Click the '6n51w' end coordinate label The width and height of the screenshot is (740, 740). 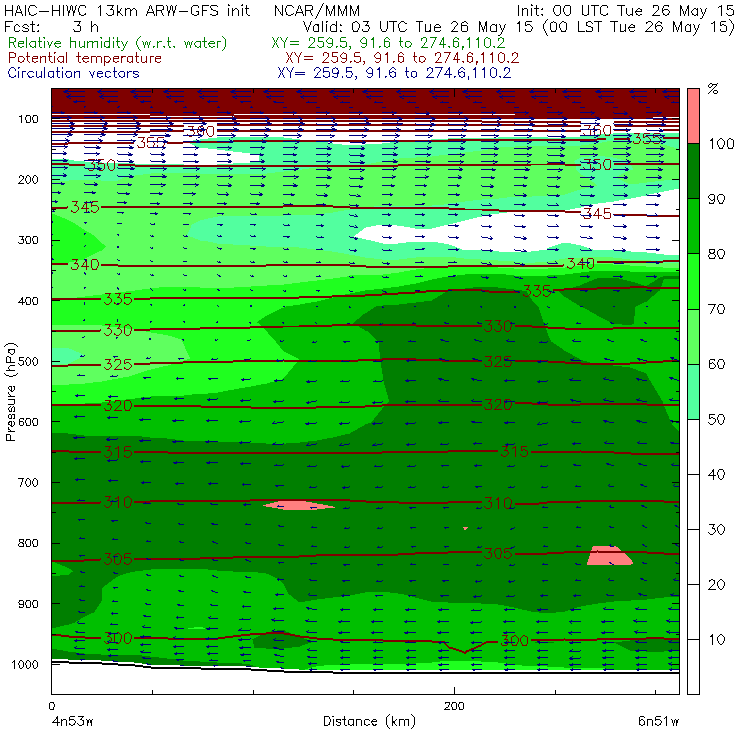[x=658, y=722]
